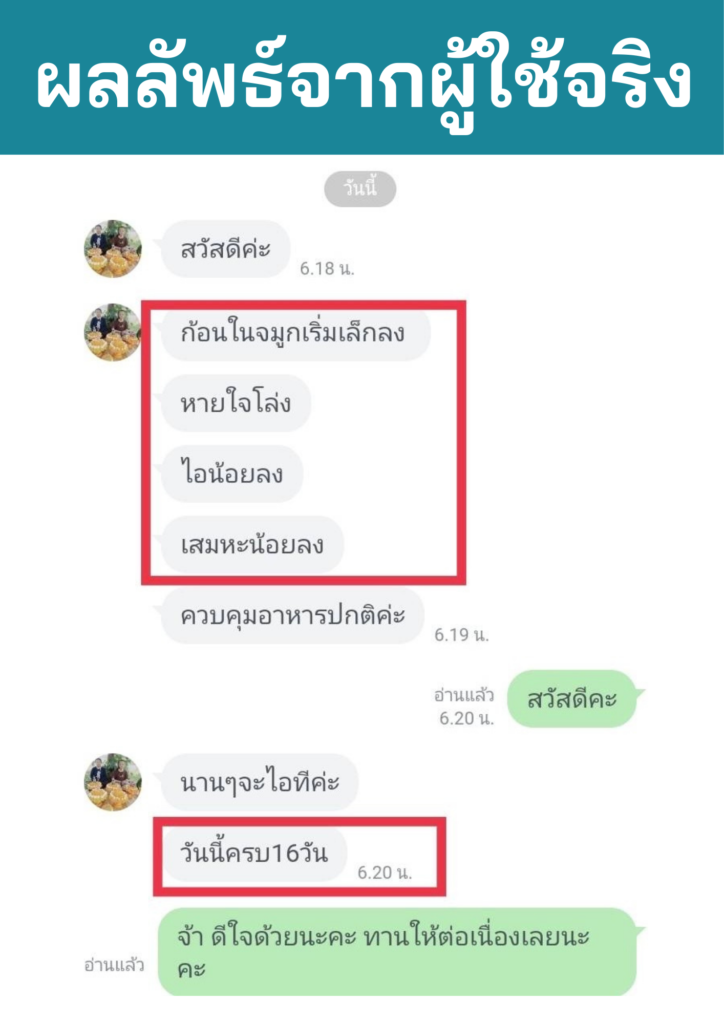
Task: Tap the อ่านแล้ว label beside last green bubble
Action: (114, 965)
